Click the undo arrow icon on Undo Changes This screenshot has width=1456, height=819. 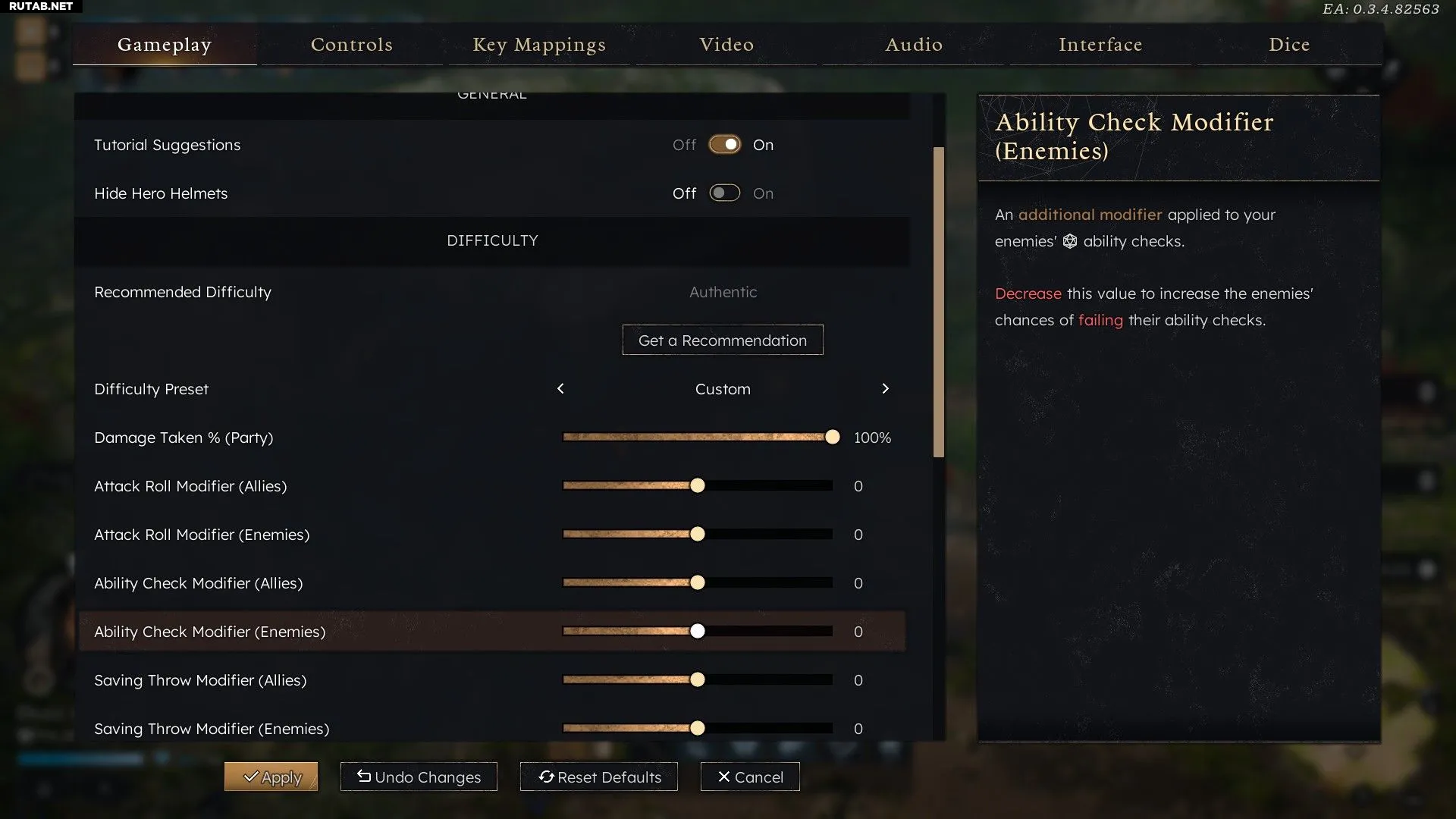[x=364, y=776]
